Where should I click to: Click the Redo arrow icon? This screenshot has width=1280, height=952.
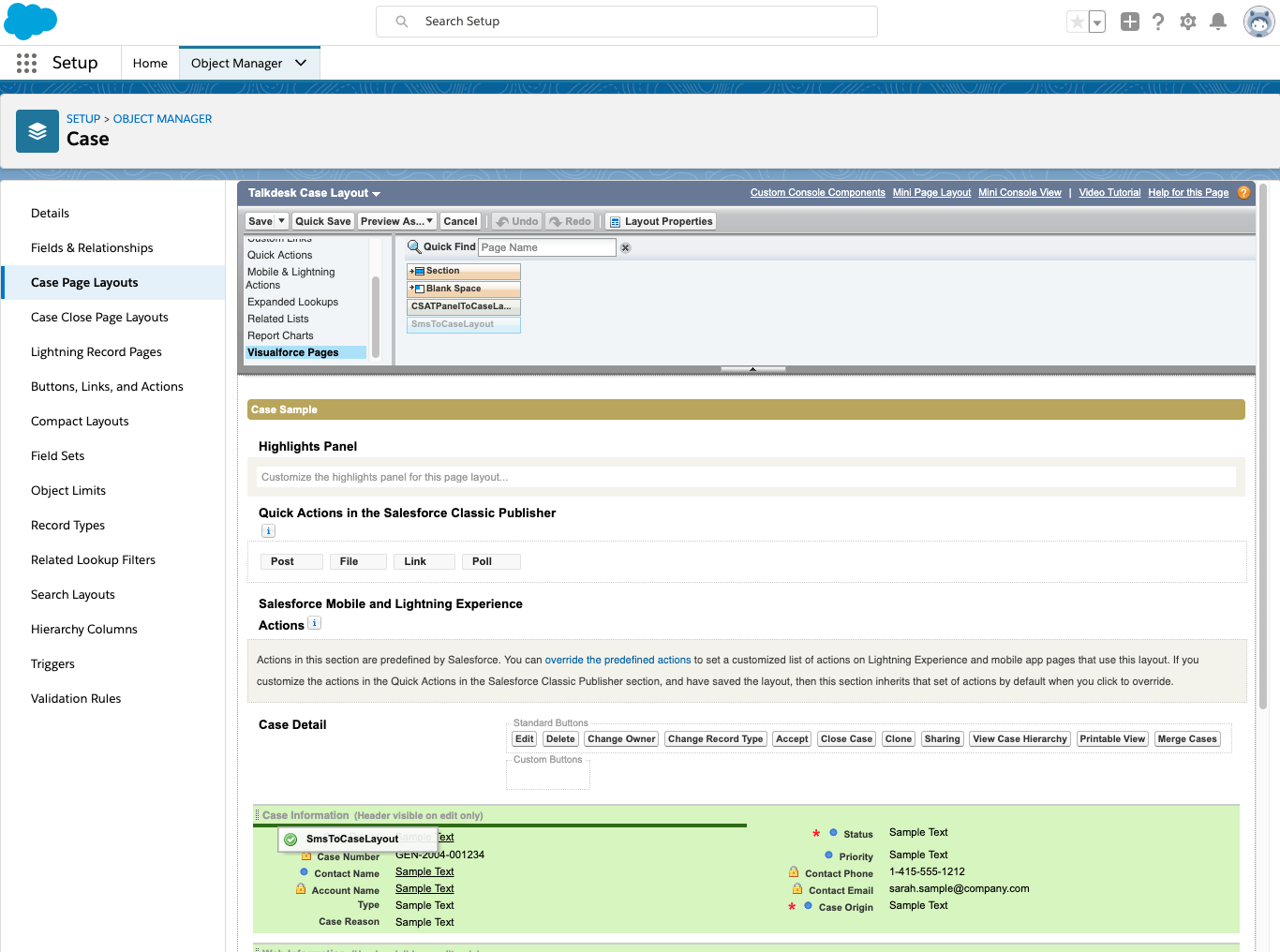[556, 222]
